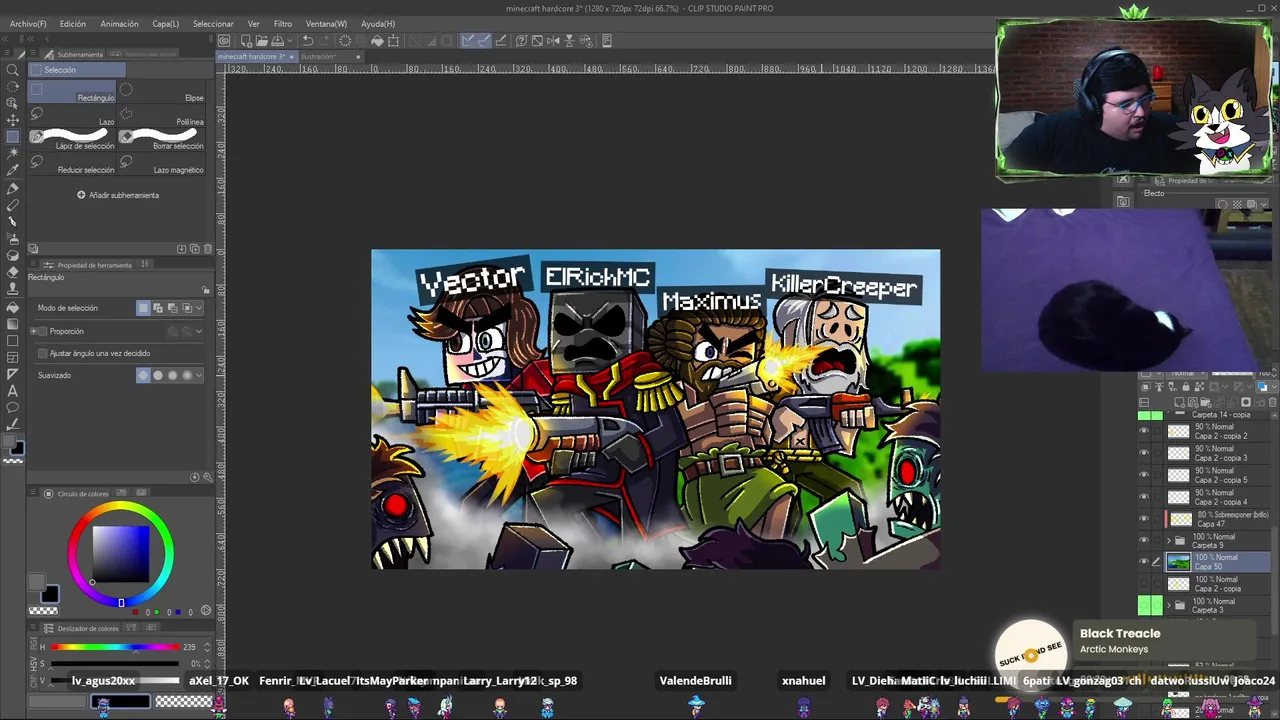This screenshot has height=720, width=1280.
Task: Enable Ajustar ángulo una vez decidido checkbox
Action: (42, 353)
